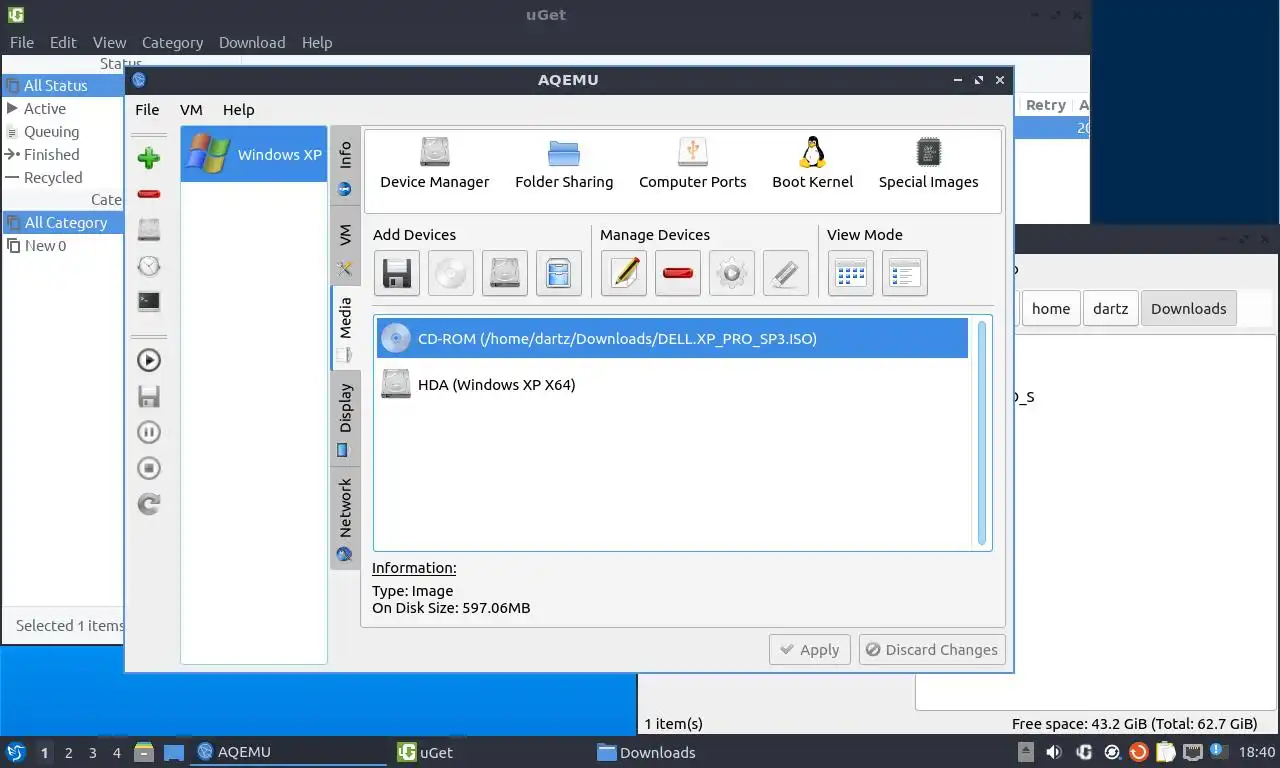Switch to the Info tab

[345, 166]
